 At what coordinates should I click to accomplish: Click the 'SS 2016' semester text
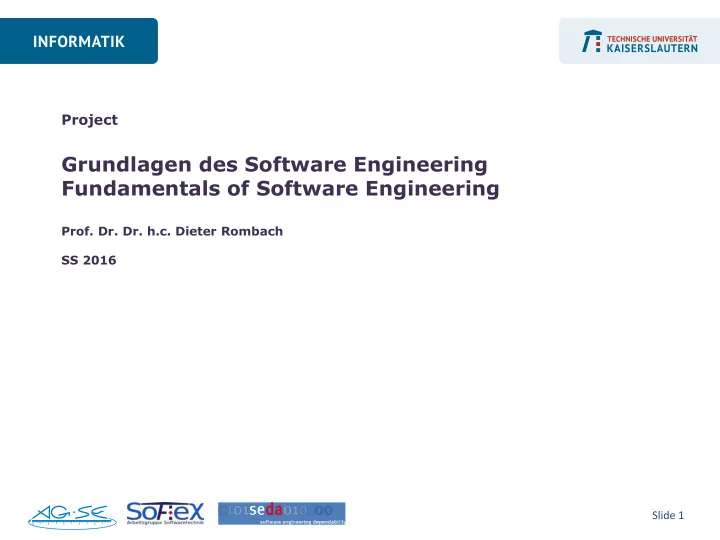pos(89,260)
